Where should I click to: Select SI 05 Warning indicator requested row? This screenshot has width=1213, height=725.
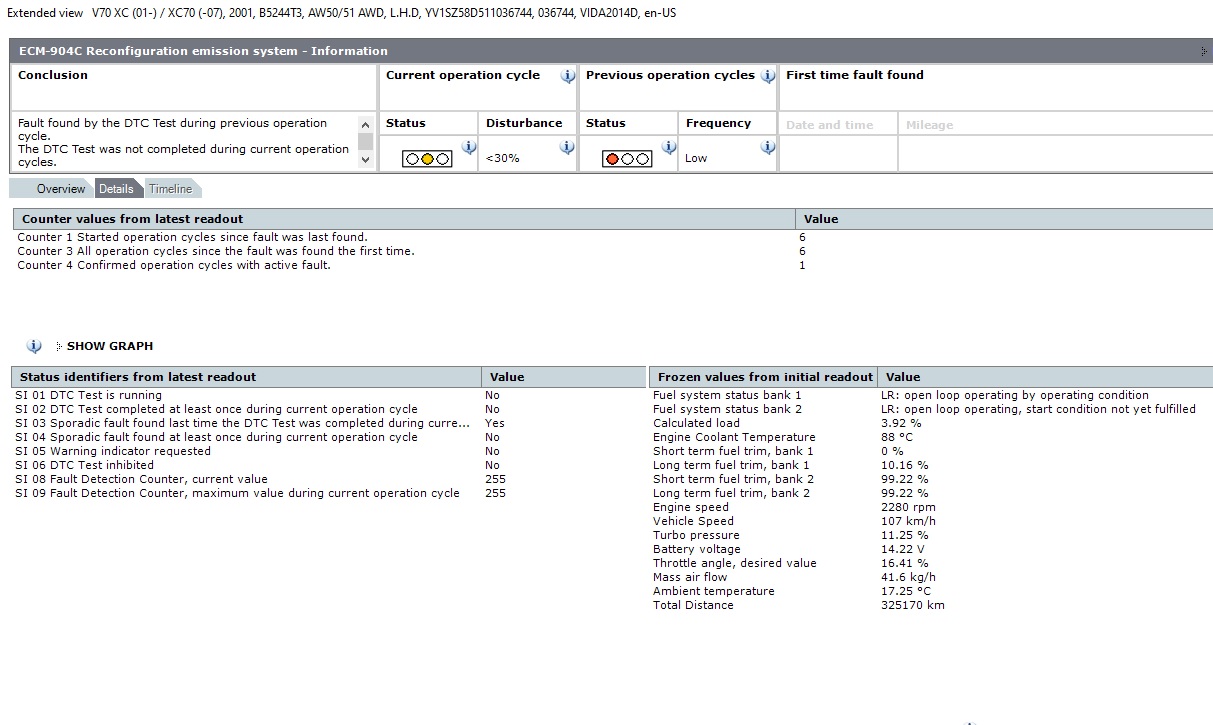coord(113,451)
